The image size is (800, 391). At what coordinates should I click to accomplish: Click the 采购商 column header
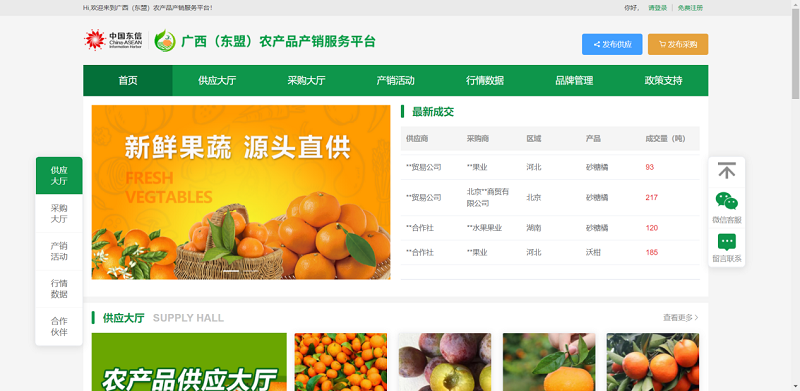click(x=478, y=139)
